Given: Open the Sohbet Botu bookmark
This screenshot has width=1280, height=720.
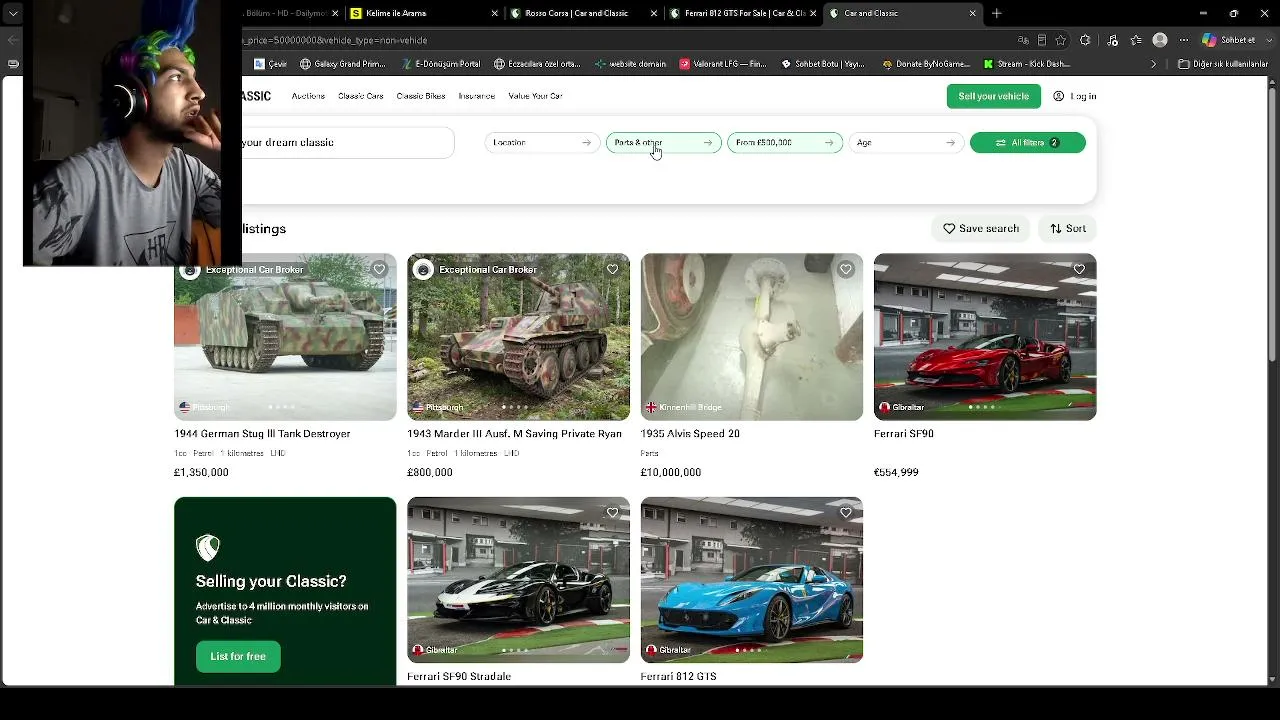Looking at the screenshot, I should click(x=822, y=64).
